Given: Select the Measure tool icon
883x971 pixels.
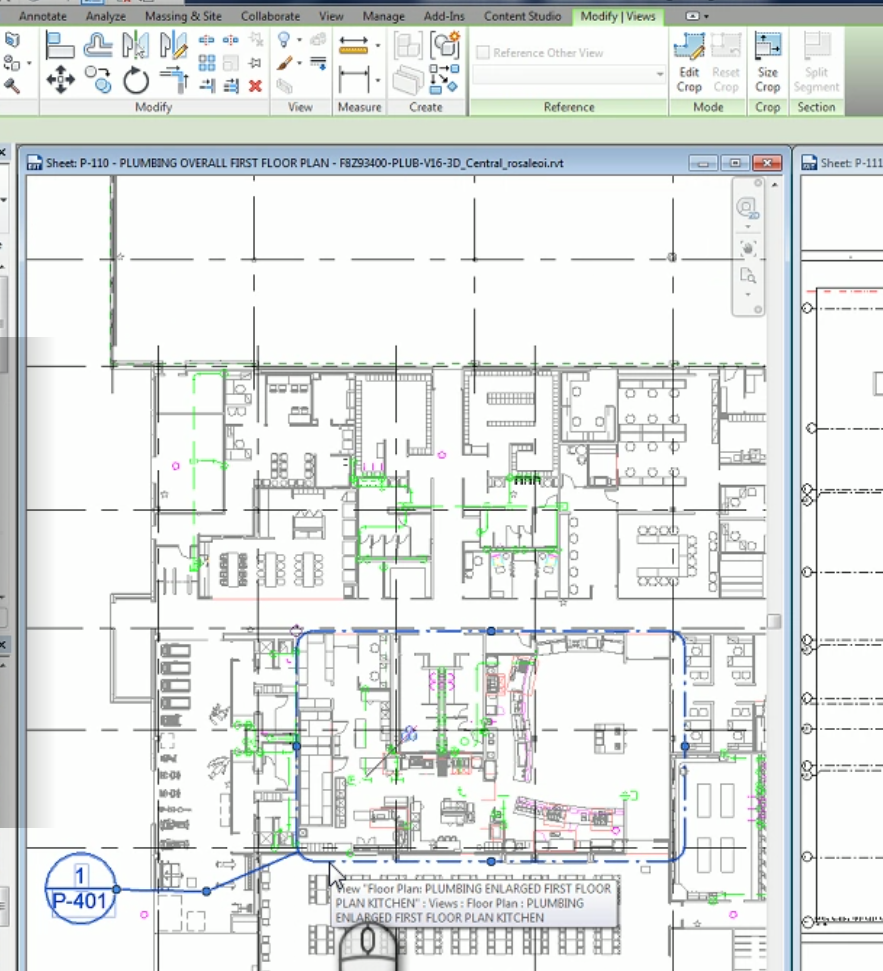Looking at the screenshot, I should pos(353,43).
